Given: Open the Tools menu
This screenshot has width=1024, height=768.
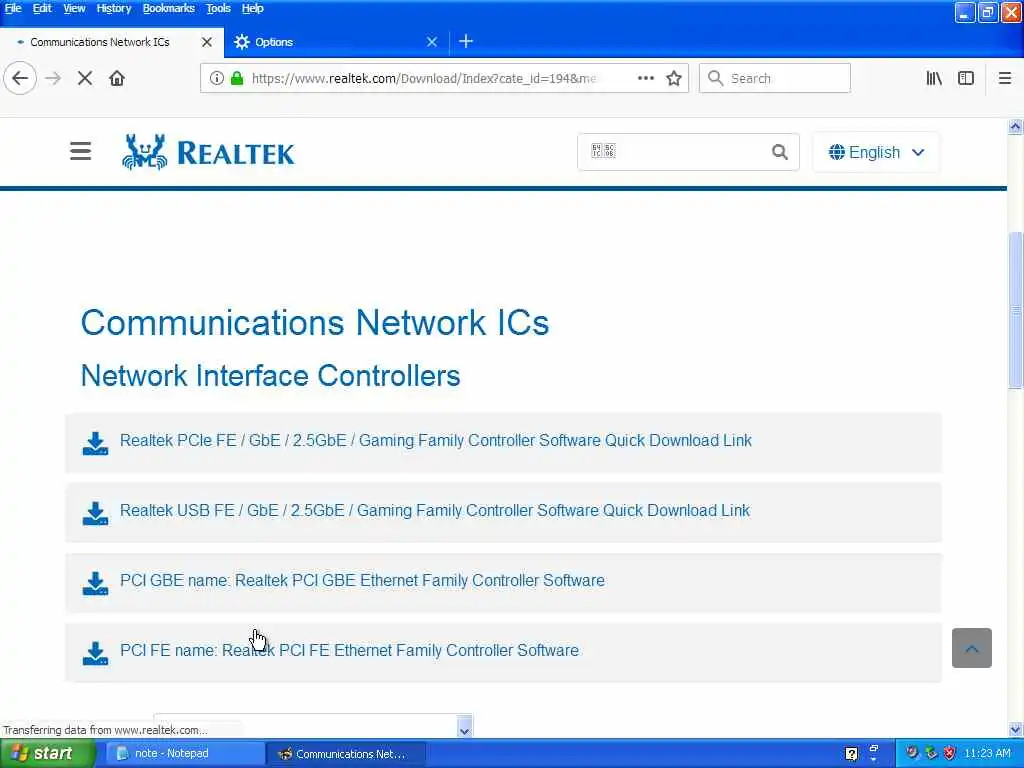Looking at the screenshot, I should coord(218,8).
